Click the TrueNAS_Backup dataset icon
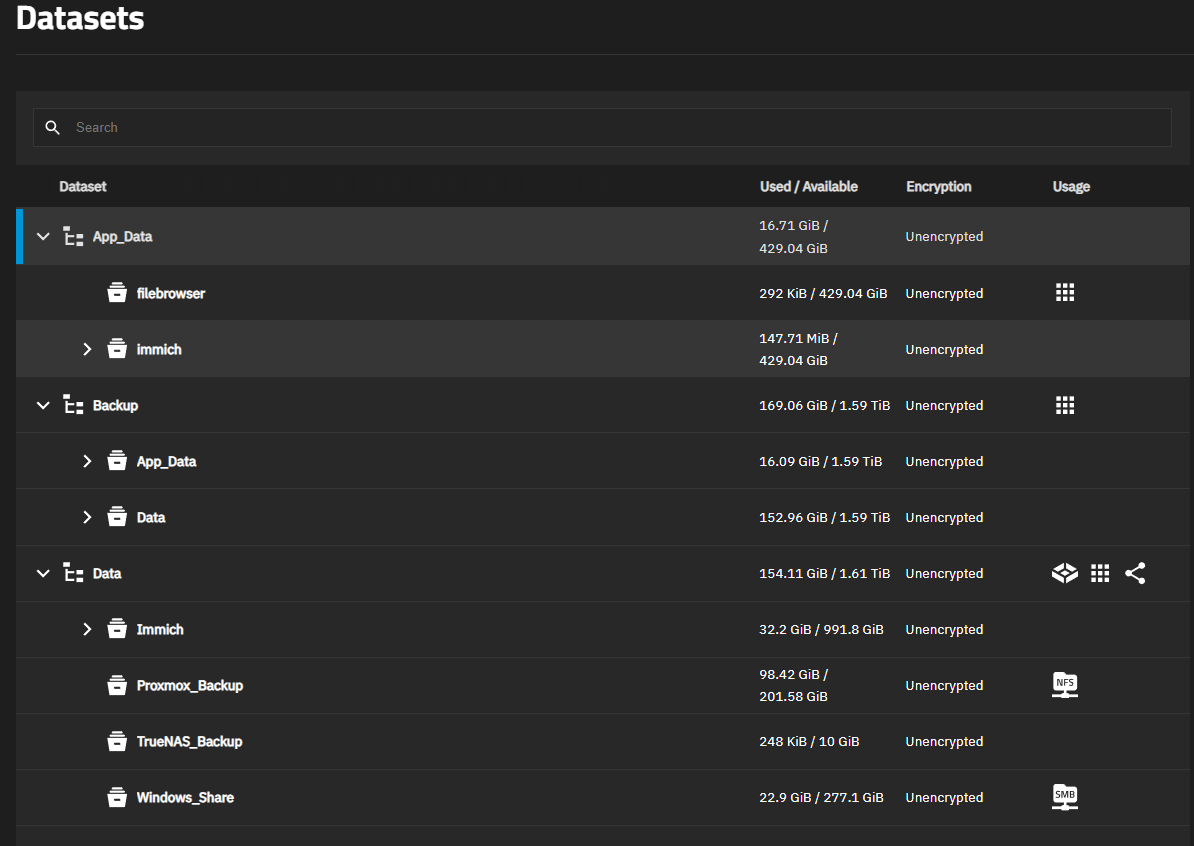Screen dimensions: 1194x846 pos(117,741)
